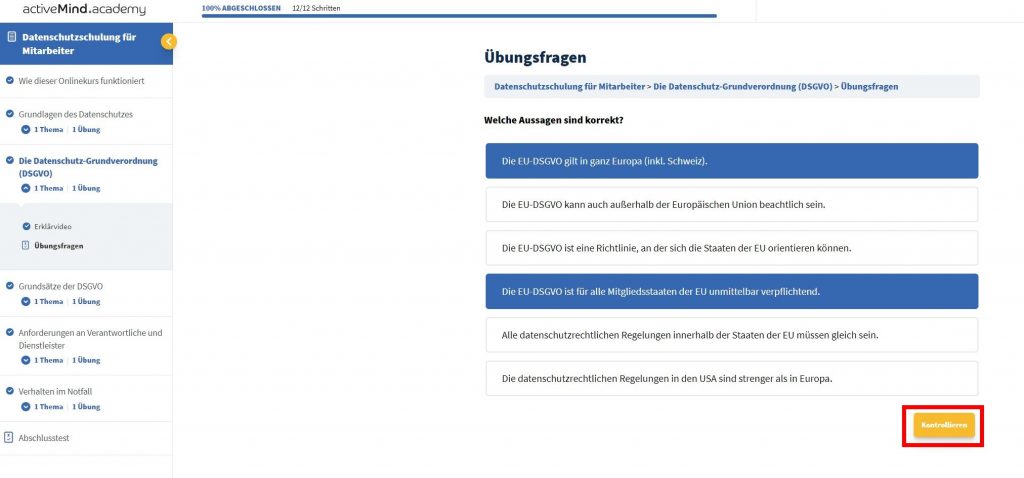Click breadcrumb link 'Die Datenschutz-Grundverordnung (DSGVO)'
1024x478 pixels.
[x=743, y=86]
